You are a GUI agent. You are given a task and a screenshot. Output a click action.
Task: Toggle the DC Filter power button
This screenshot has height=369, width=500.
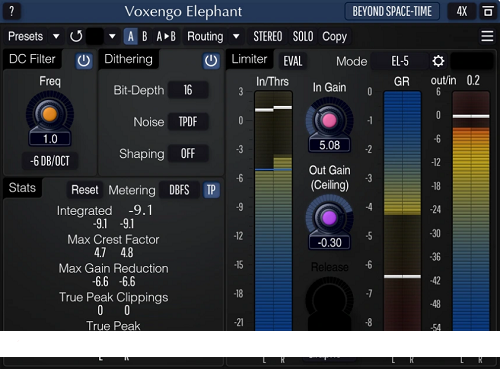(83, 61)
